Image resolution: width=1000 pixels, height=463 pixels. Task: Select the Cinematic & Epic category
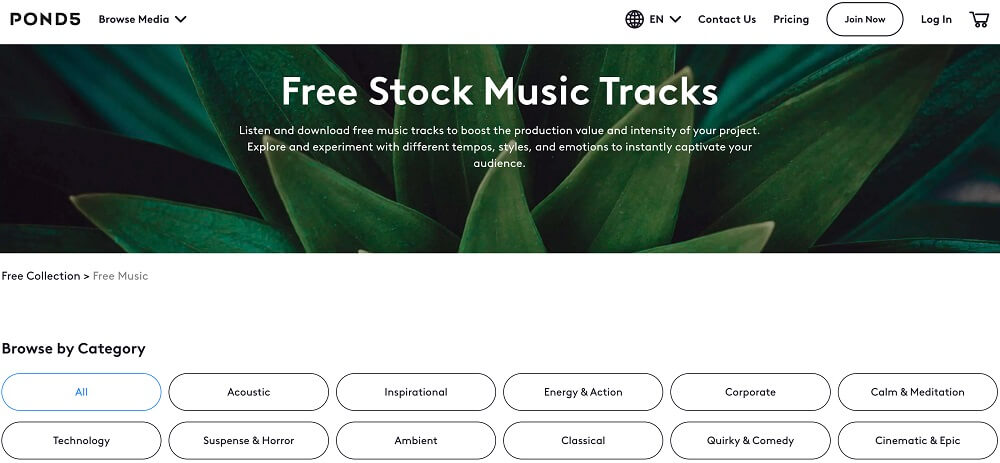917,440
